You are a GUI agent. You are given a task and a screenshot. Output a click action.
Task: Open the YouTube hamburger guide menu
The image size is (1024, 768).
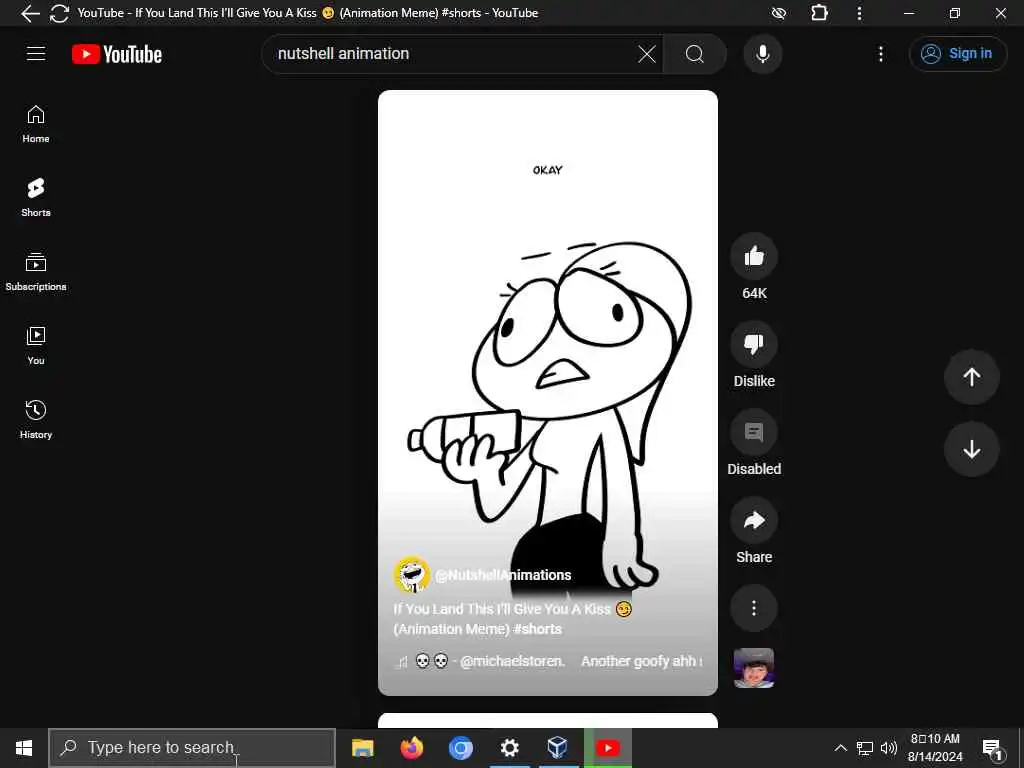click(x=36, y=54)
